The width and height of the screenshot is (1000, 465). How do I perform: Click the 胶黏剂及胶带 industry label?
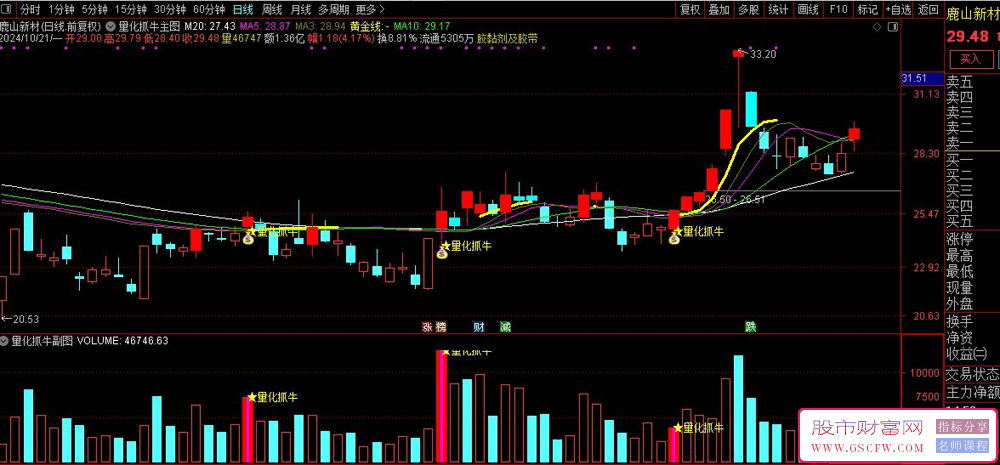coord(507,39)
